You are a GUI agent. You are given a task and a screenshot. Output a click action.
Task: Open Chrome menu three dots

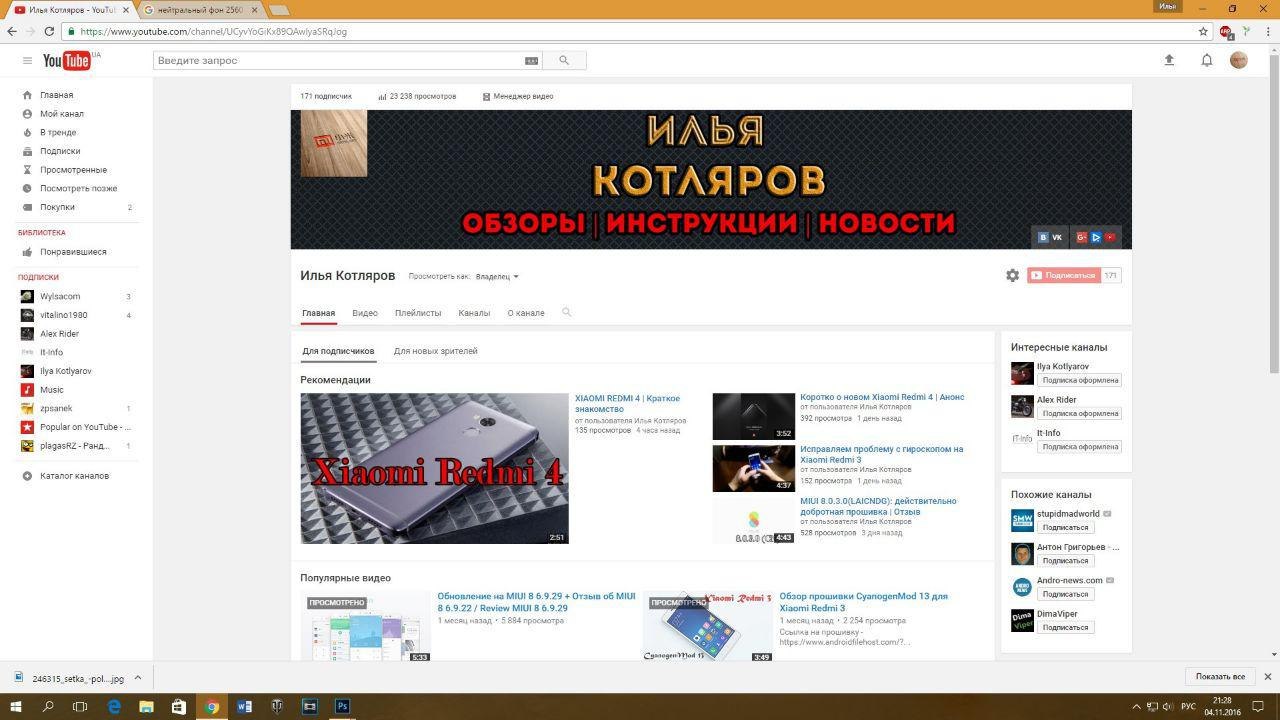tap(1266, 31)
